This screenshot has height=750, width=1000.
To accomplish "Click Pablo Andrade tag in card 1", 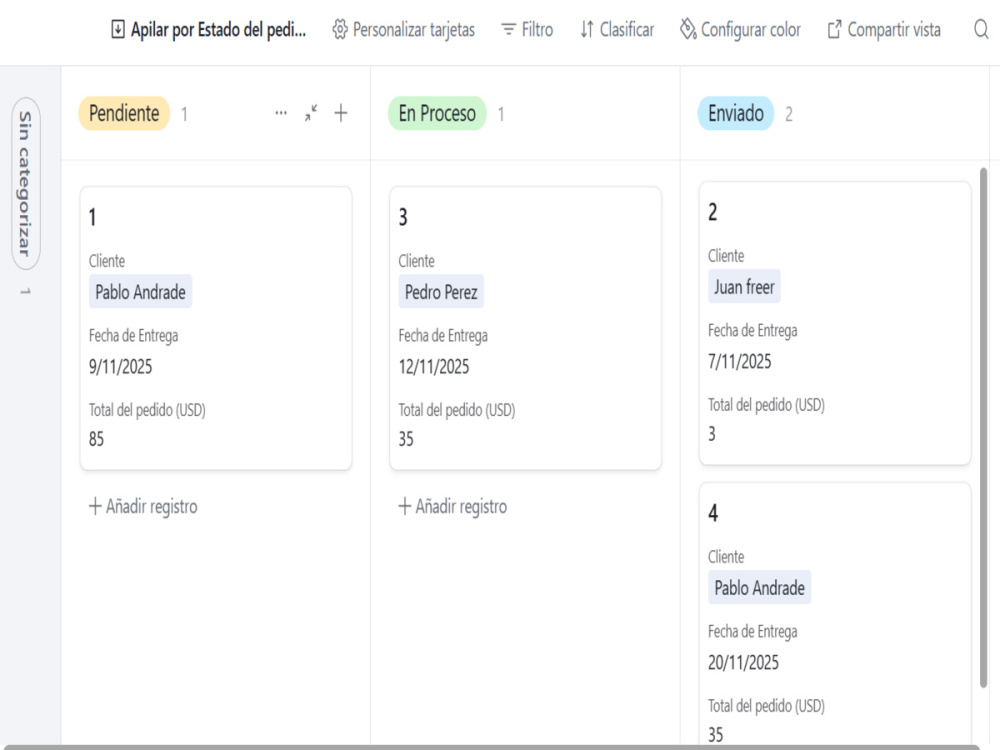I will [x=140, y=292].
